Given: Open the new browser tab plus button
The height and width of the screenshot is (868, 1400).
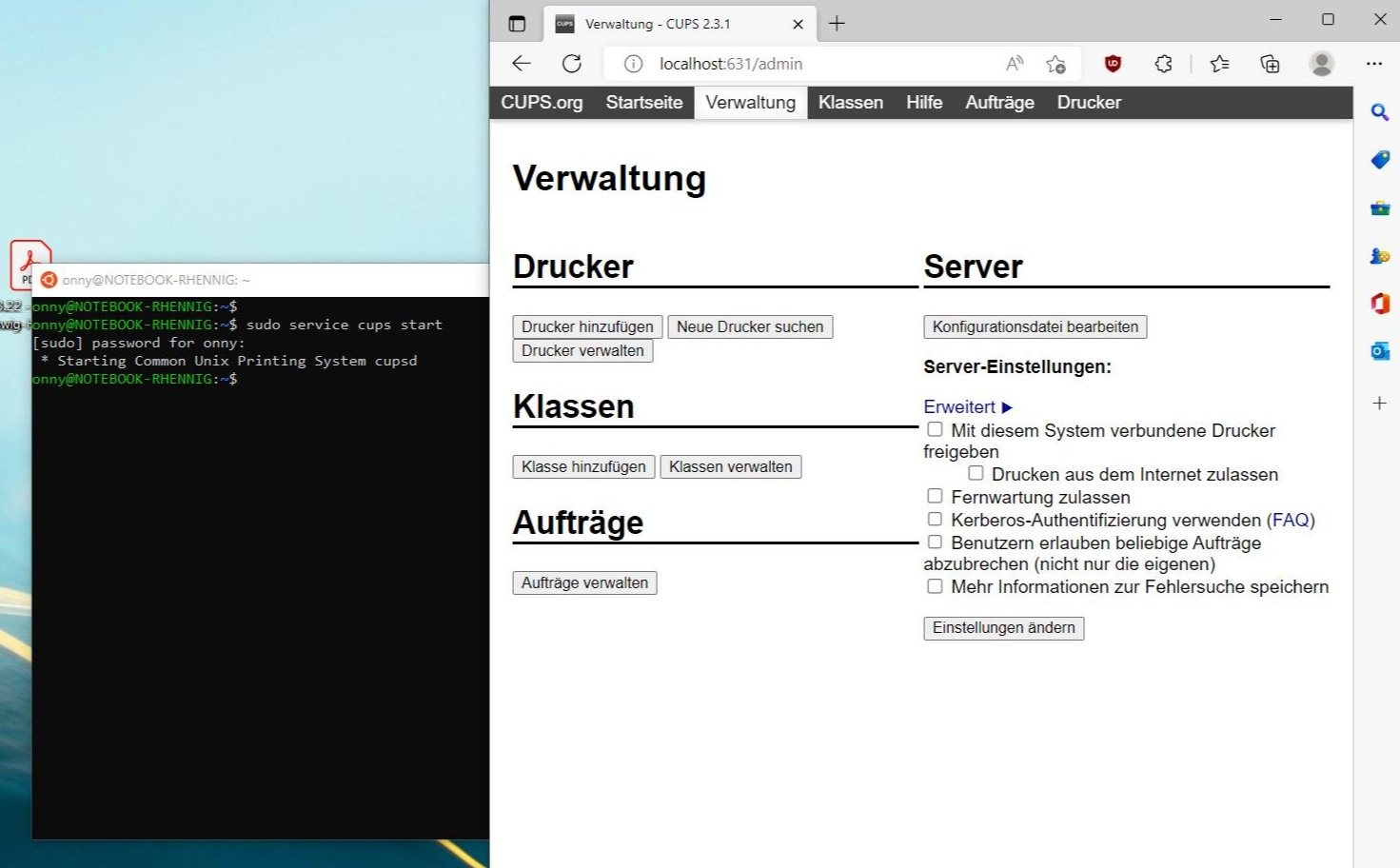Looking at the screenshot, I should click(836, 23).
